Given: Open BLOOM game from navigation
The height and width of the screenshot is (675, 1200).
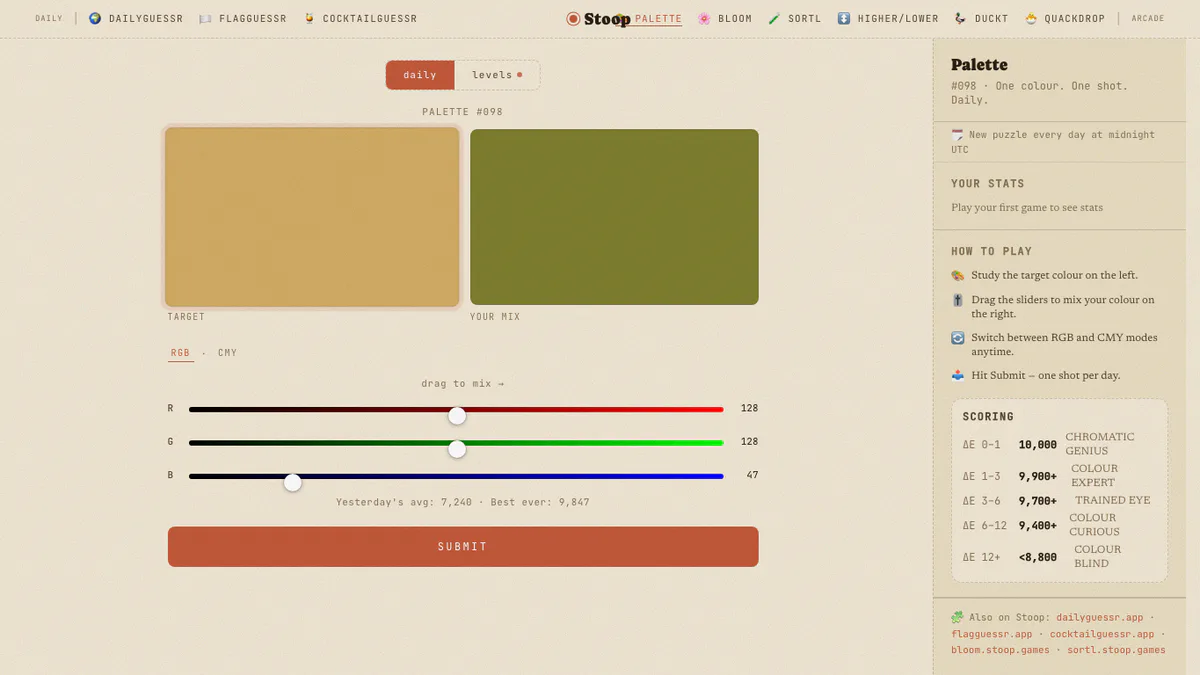Looking at the screenshot, I should click(x=735, y=18).
